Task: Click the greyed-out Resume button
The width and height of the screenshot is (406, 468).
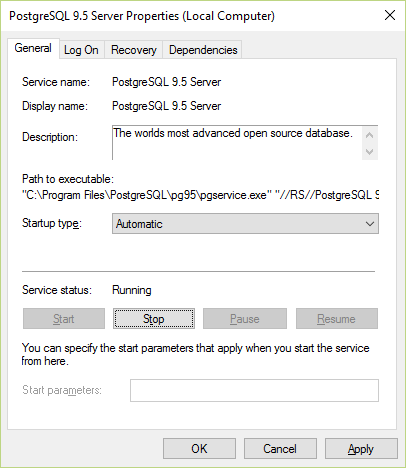Action: click(x=337, y=319)
